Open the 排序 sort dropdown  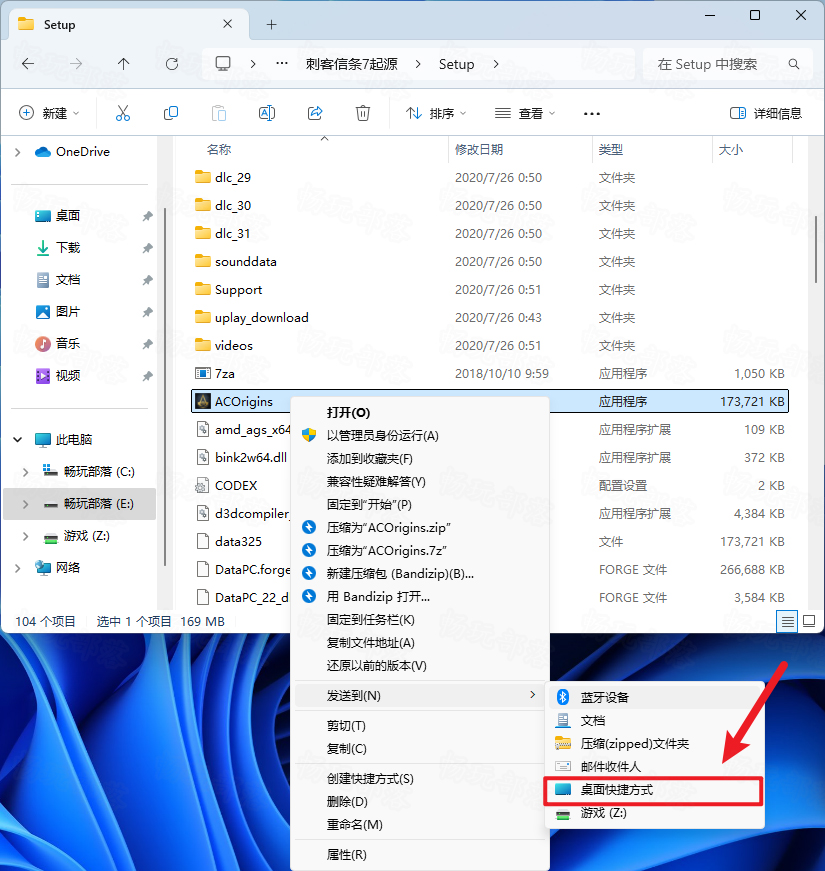coord(436,113)
